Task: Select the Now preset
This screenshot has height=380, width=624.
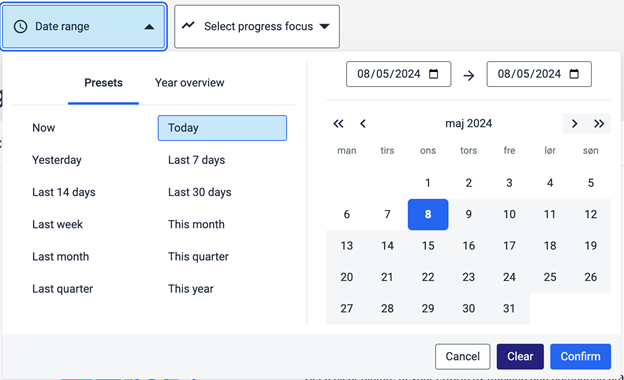Action: point(44,128)
